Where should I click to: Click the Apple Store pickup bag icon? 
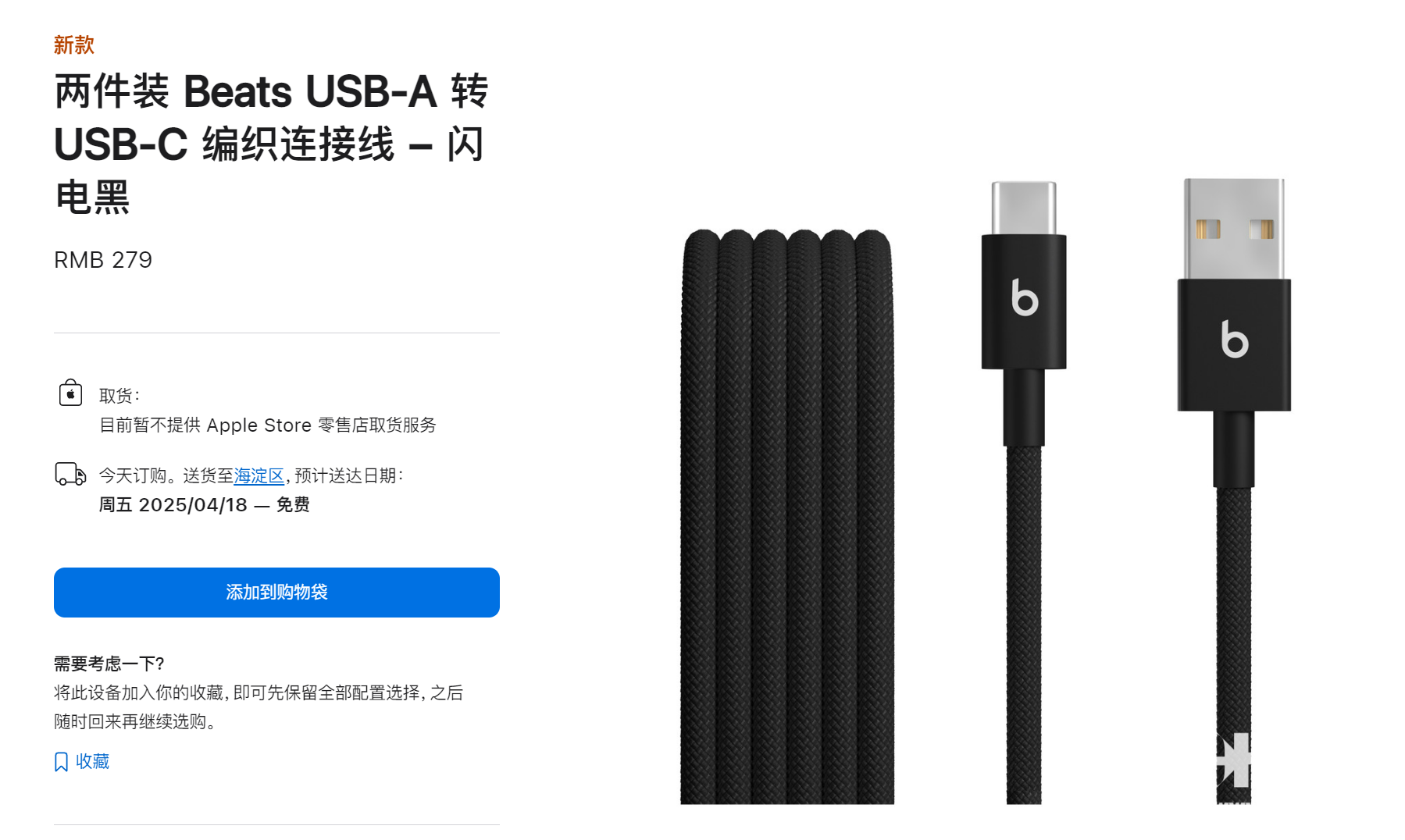70,393
